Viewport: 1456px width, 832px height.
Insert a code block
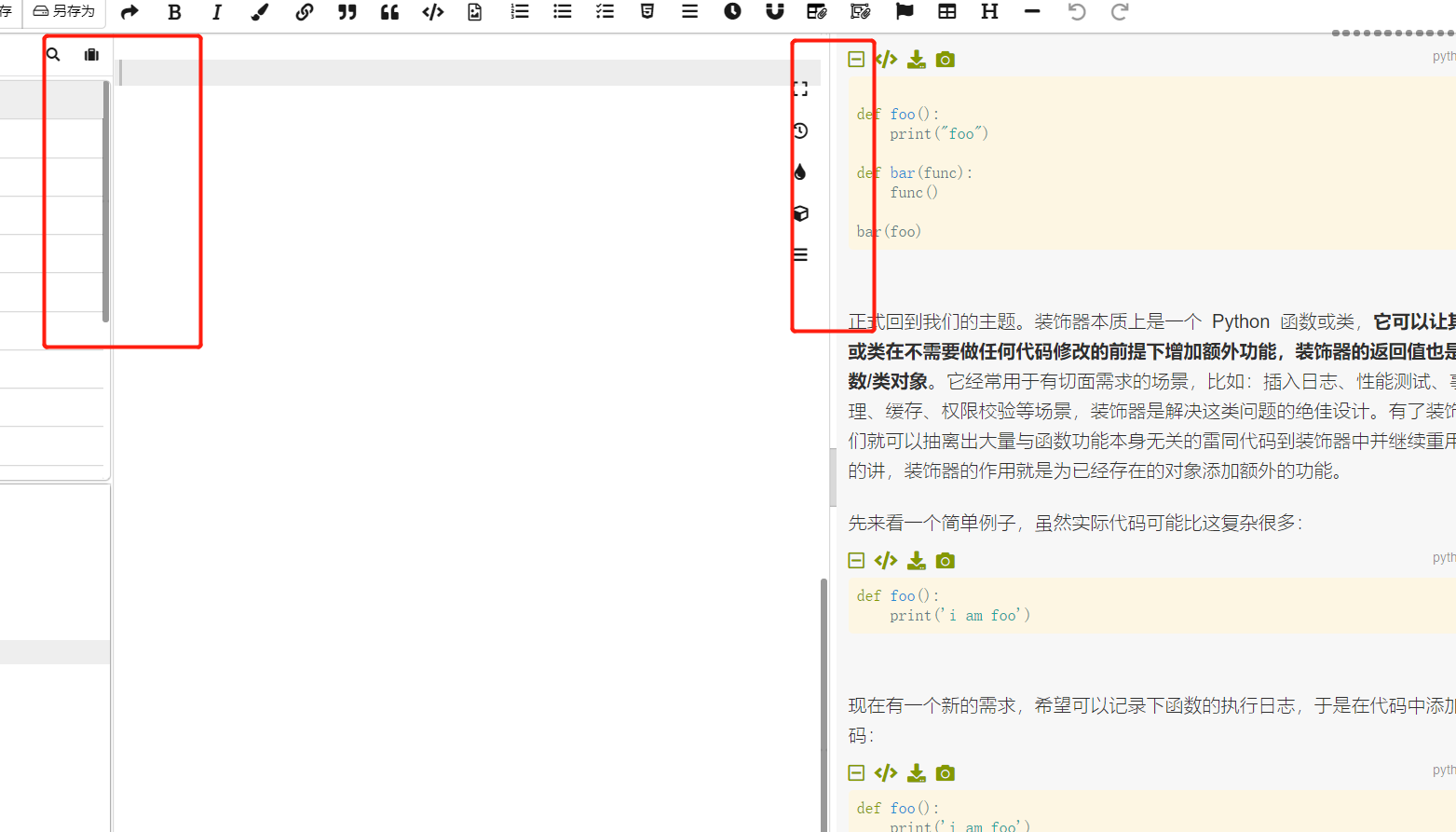[x=432, y=12]
